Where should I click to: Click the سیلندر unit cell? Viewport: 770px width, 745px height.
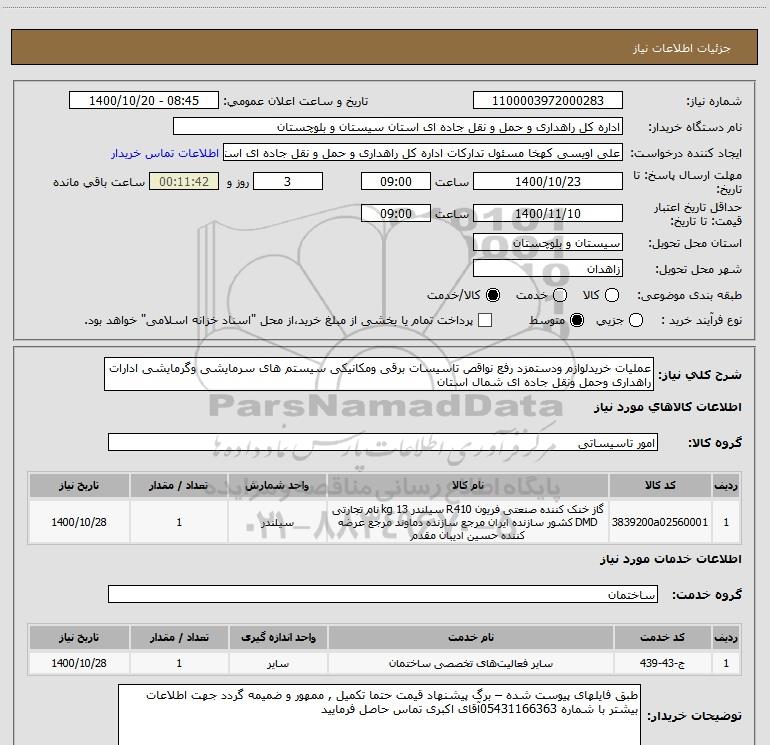(277, 522)
